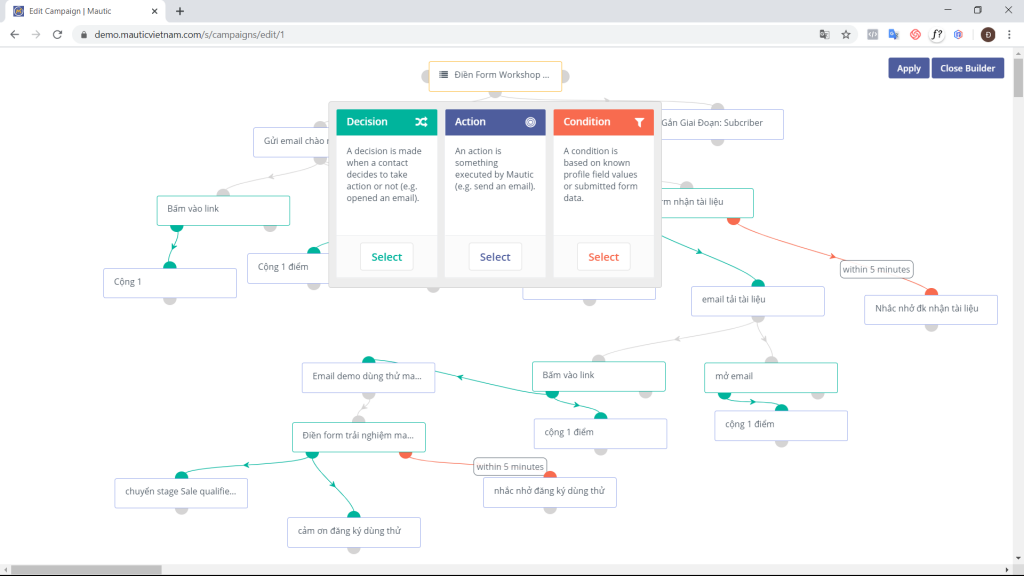Reload the campaign builder page

click(57, 34)
